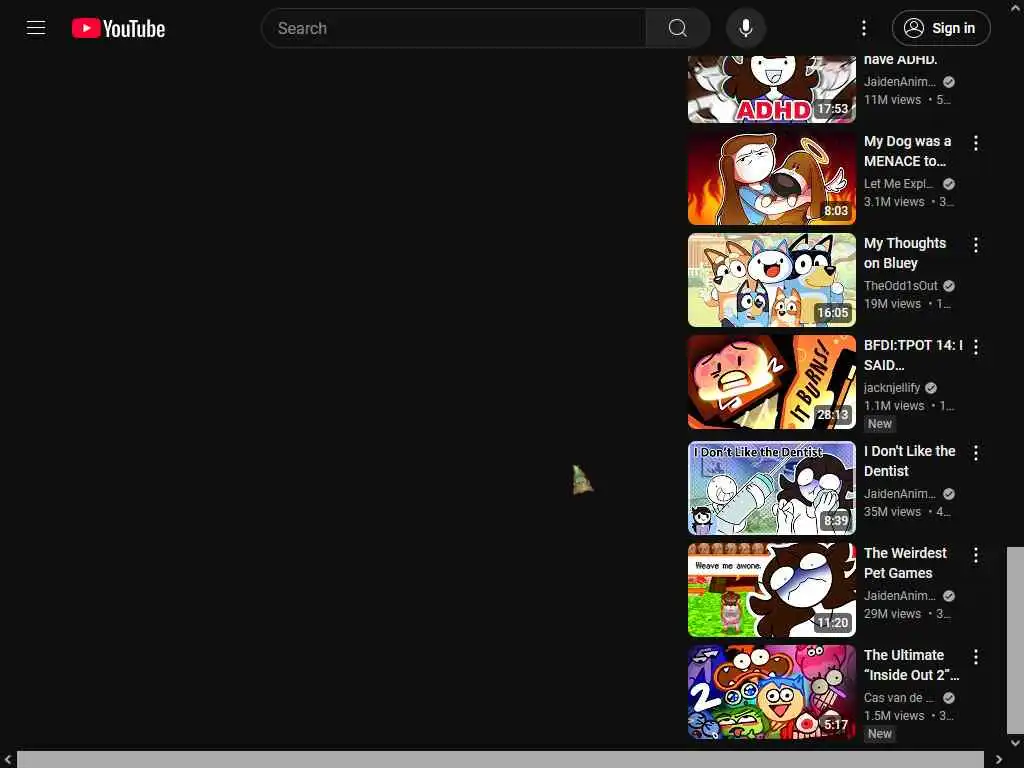Click the scroll down arrow
This screenshot has height=768, width=1024.
click(1015, 743)
